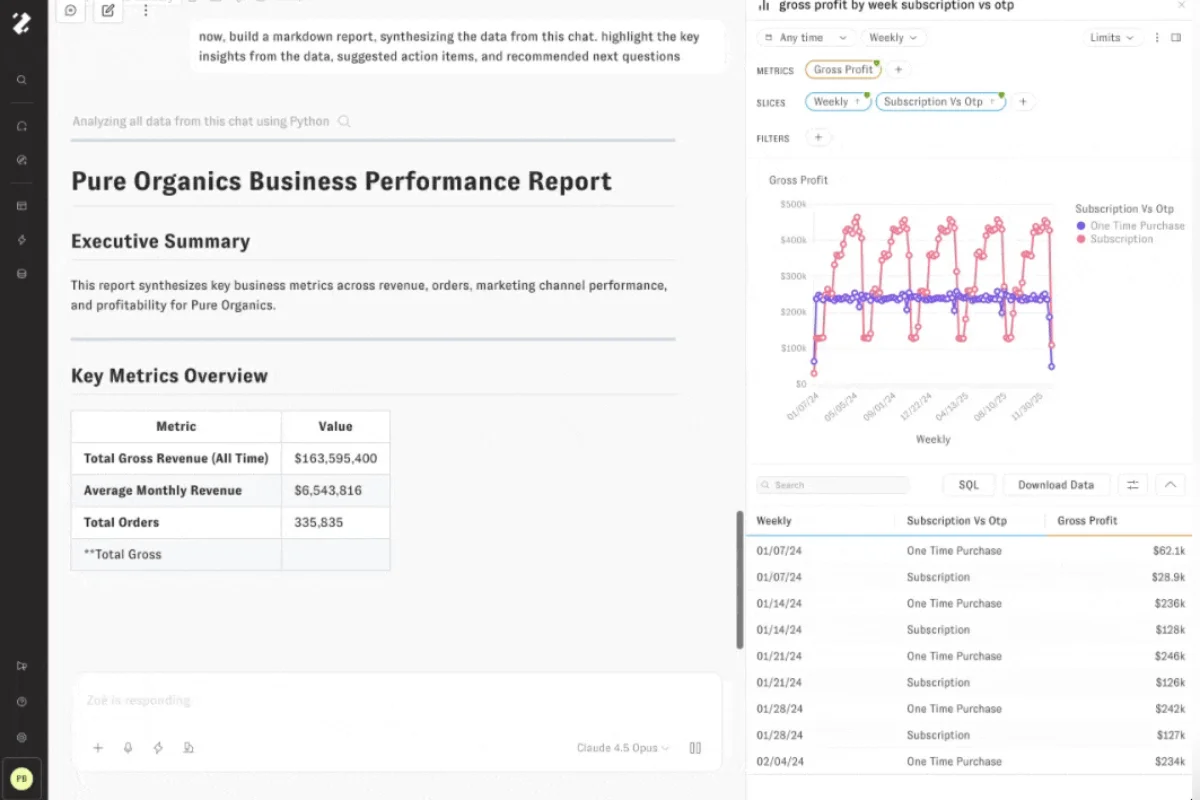Collapse the data table with the chevron button
The width and height of the screenshot is (1200, 800).
tap(1170, 484)
